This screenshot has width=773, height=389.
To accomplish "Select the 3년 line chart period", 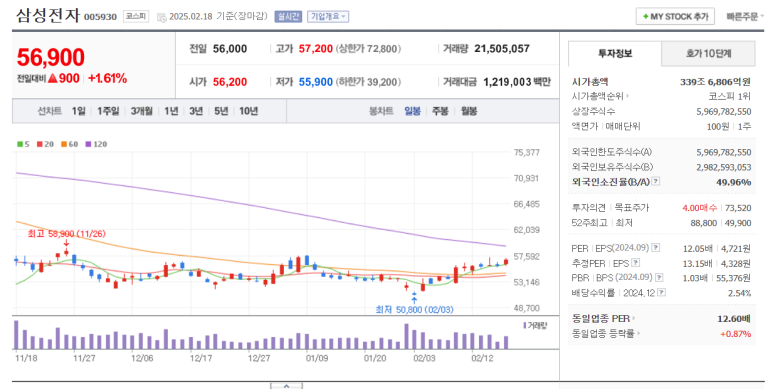I will (196, 111).
